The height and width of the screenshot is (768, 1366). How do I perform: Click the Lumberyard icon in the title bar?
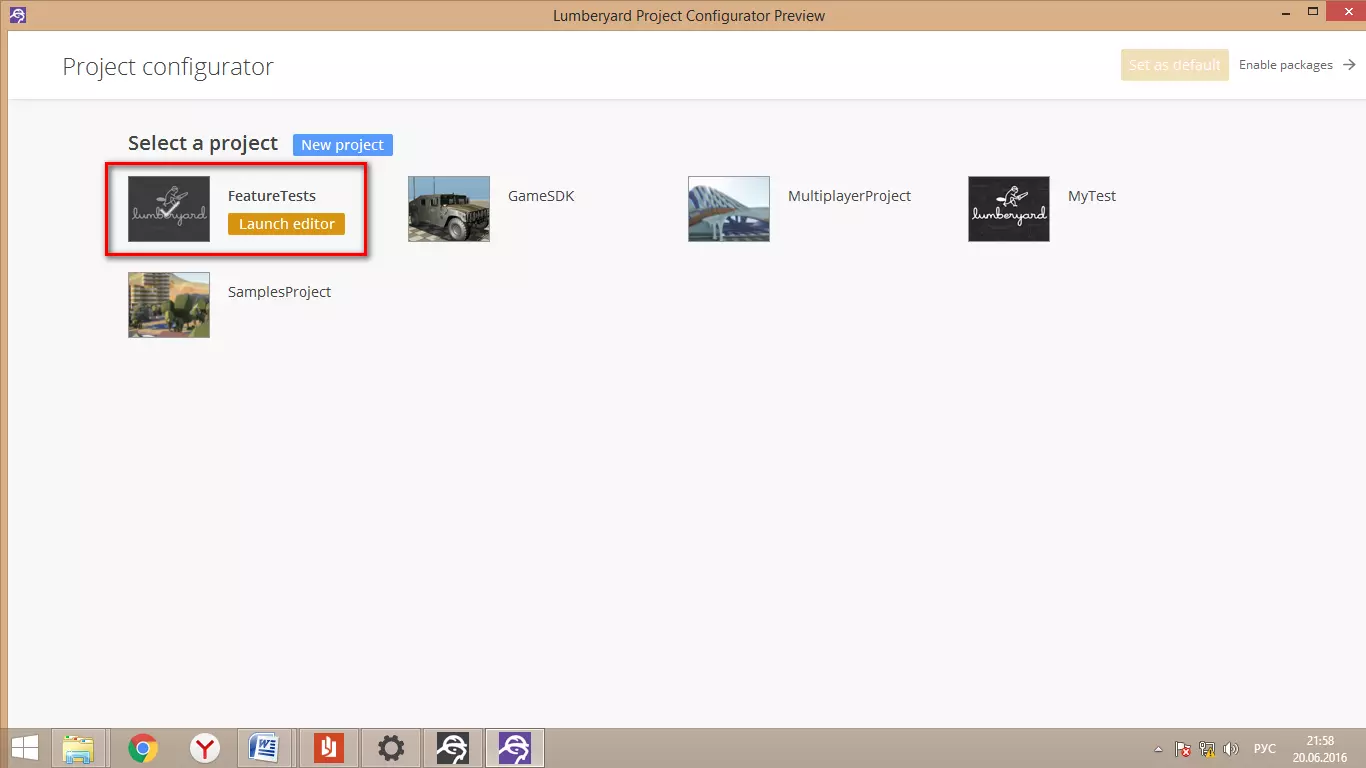pyautogui.click(x=17, y=15)
